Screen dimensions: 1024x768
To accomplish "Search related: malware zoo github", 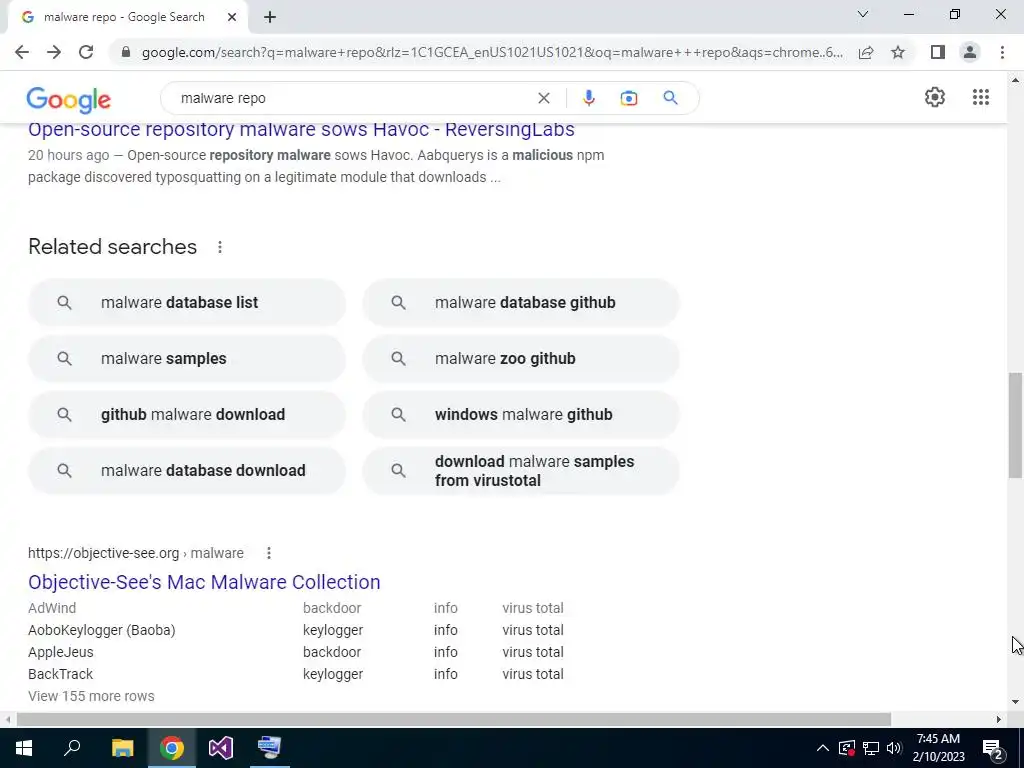I will tap(521, 359).
